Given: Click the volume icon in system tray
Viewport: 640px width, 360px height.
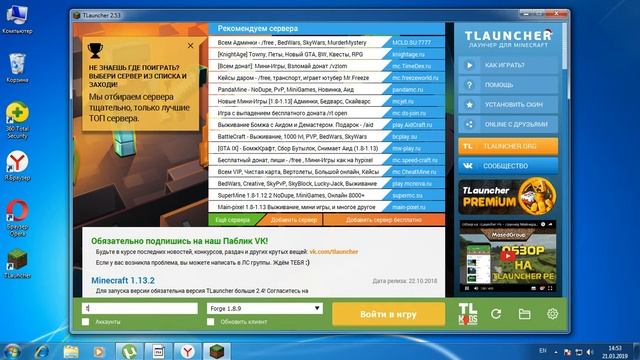Looking at the screenshot, I should (x=590, y=351).
